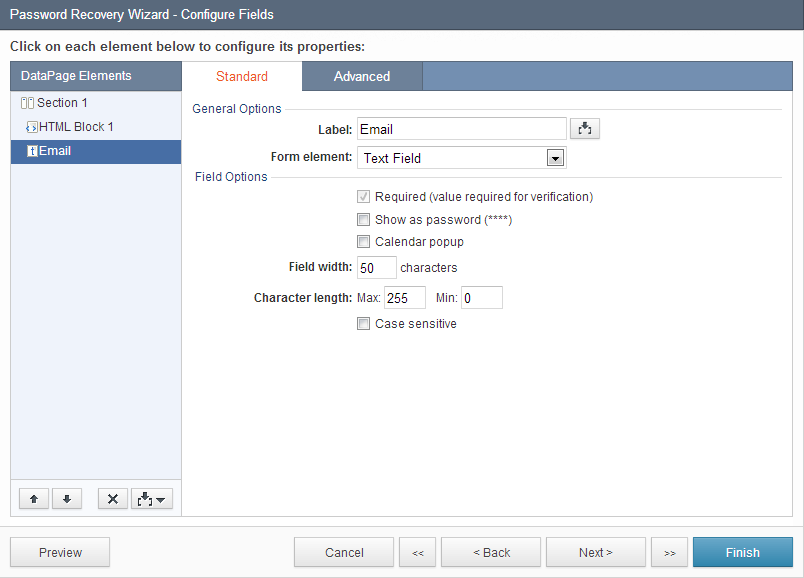Click insert parameter icon beside Label field
The width and height of the screenshot is (804, 578).
click(x=585, y=129)
